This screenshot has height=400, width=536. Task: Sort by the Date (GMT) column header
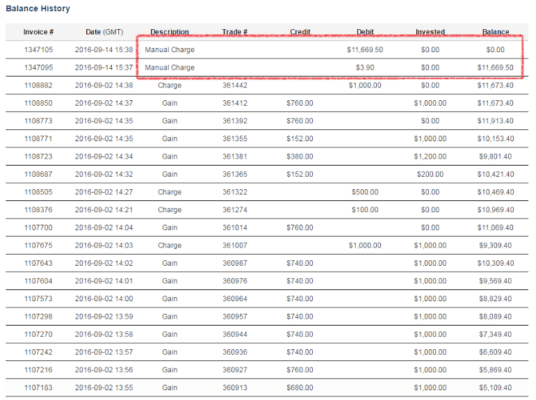(104, 32)
